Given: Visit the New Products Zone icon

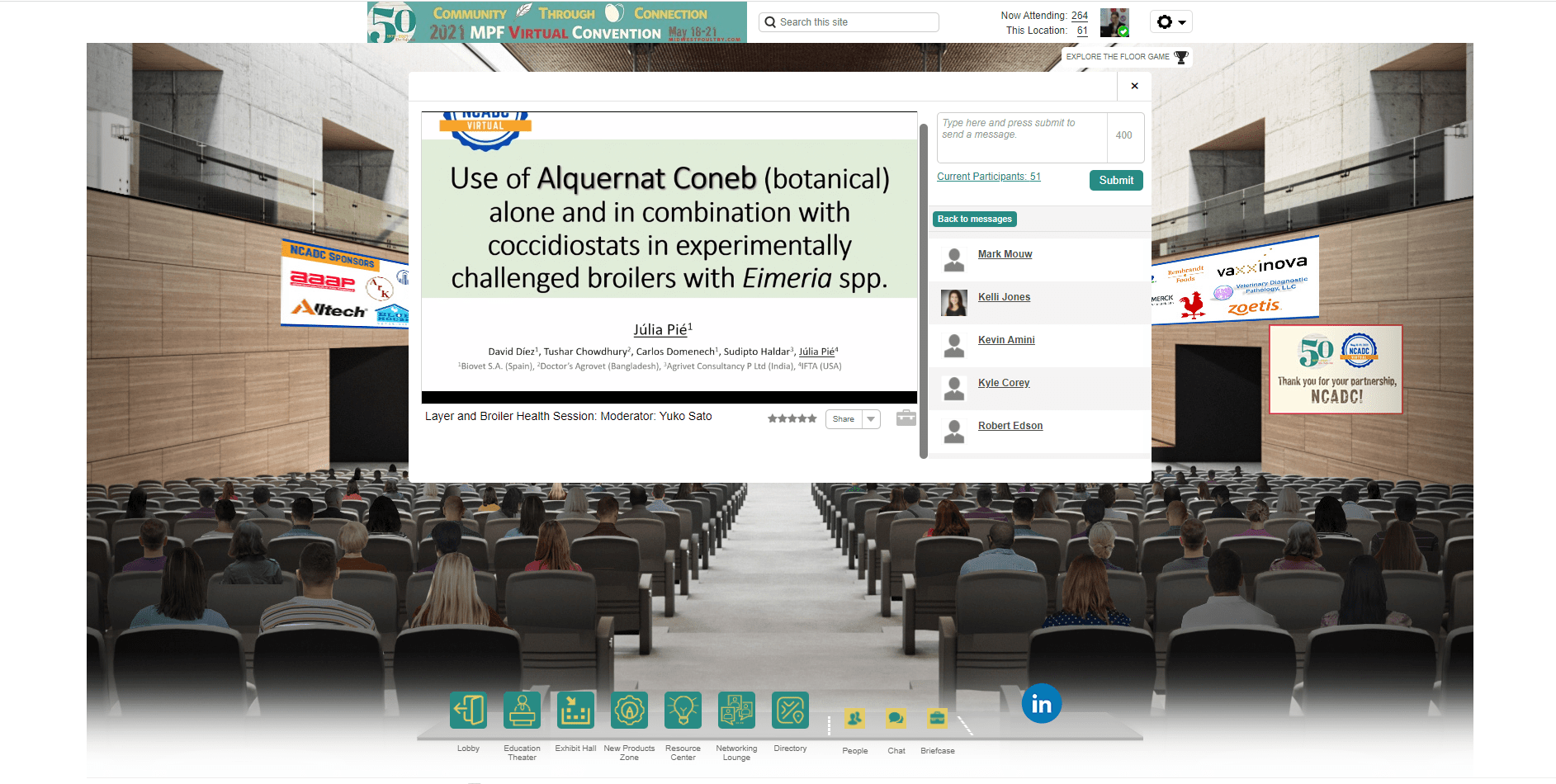Looking at the screenshot, I should pos(629,710).
